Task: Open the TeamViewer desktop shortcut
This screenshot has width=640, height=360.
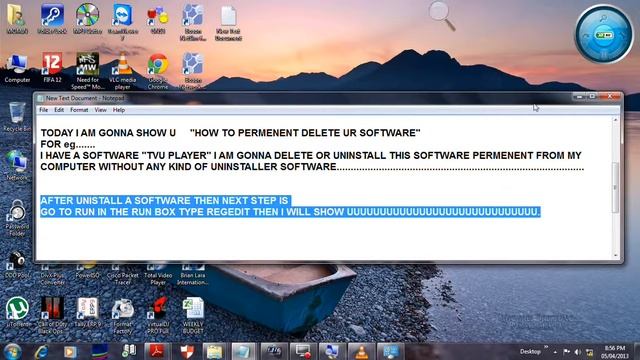Action: [x=122, y=21]
